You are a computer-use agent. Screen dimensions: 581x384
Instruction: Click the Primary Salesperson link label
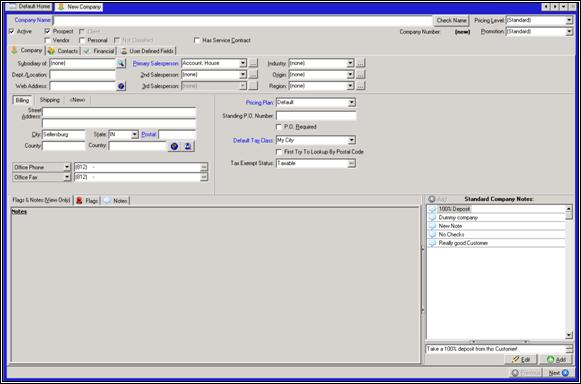pos(156,64)
